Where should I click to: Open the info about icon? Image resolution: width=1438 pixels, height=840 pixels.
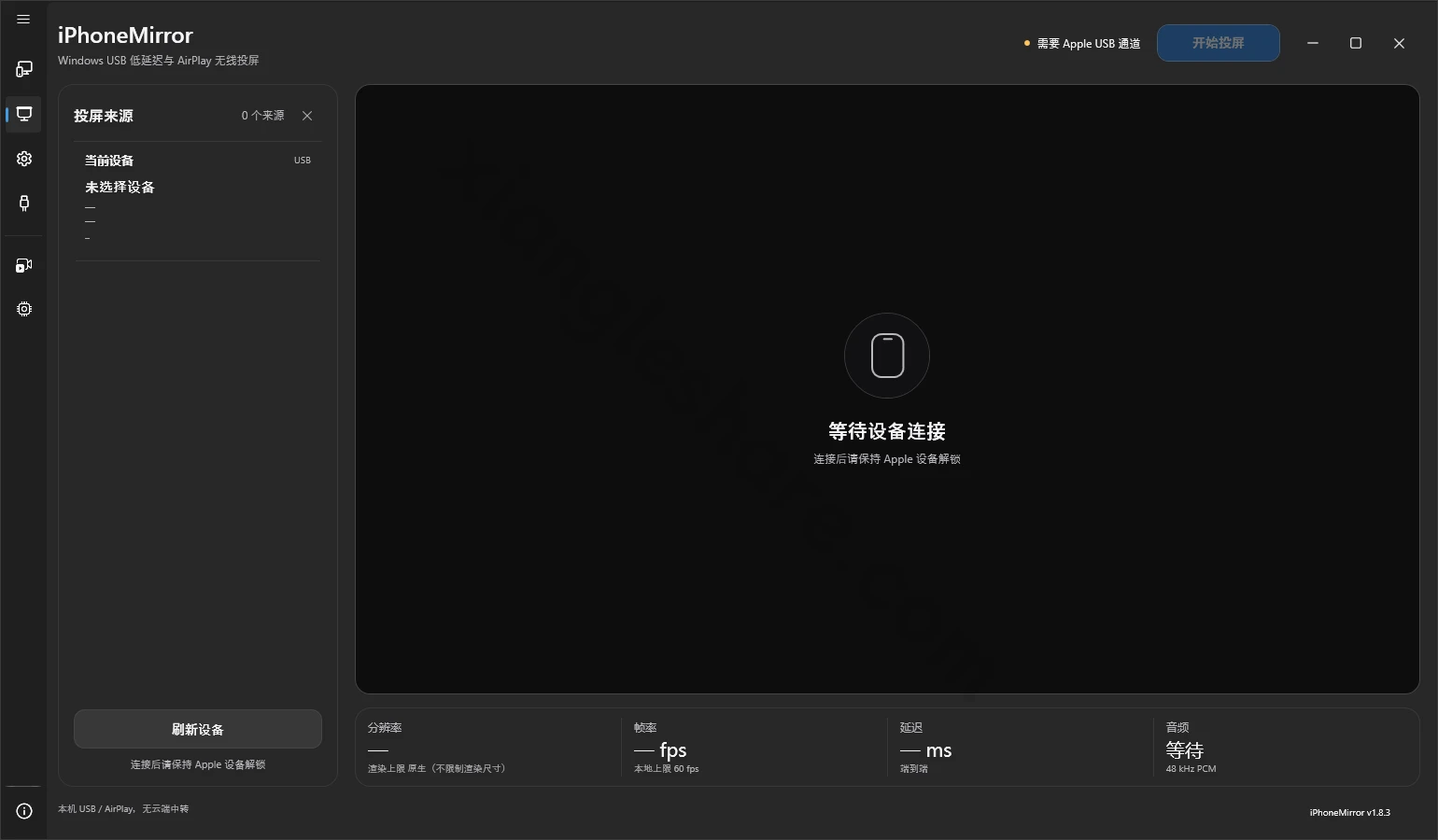pyautogui.click(x=24, y=811)
